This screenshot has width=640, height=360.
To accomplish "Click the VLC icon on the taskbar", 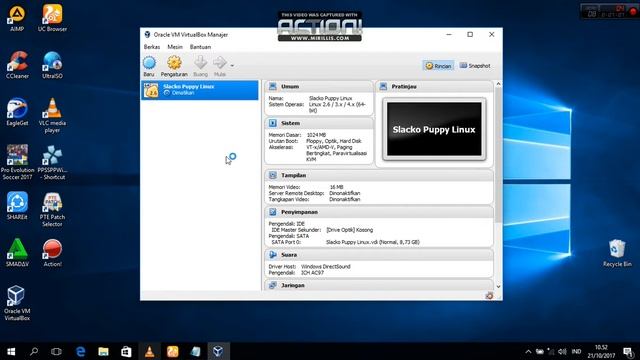I will tap(149, 351).
